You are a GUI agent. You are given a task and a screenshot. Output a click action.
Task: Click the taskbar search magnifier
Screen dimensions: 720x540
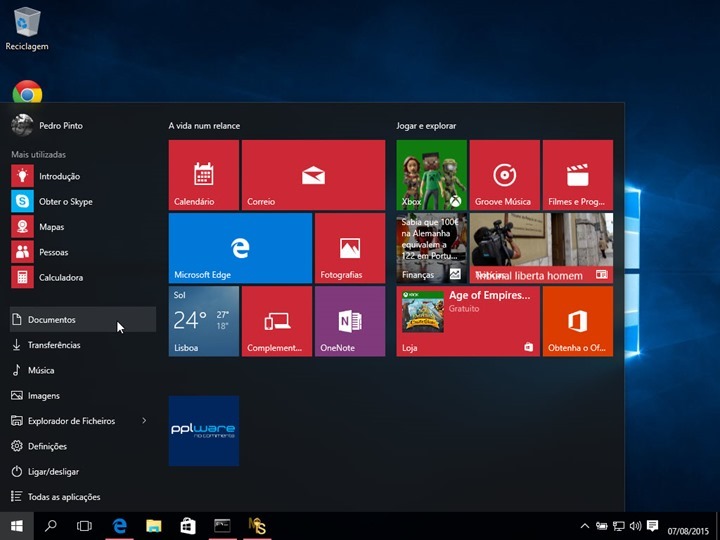[51, 526]
